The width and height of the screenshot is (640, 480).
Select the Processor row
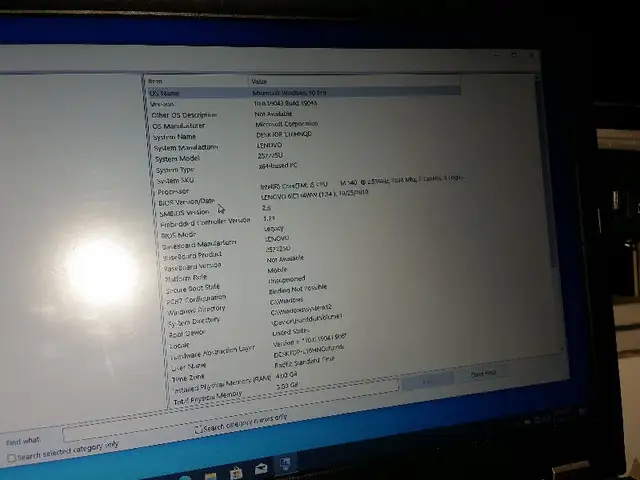(173, 191)
